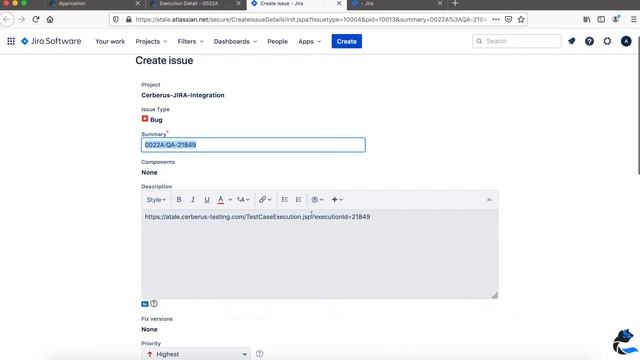
Task: Open the browser library icon
Action: [587, 19]
